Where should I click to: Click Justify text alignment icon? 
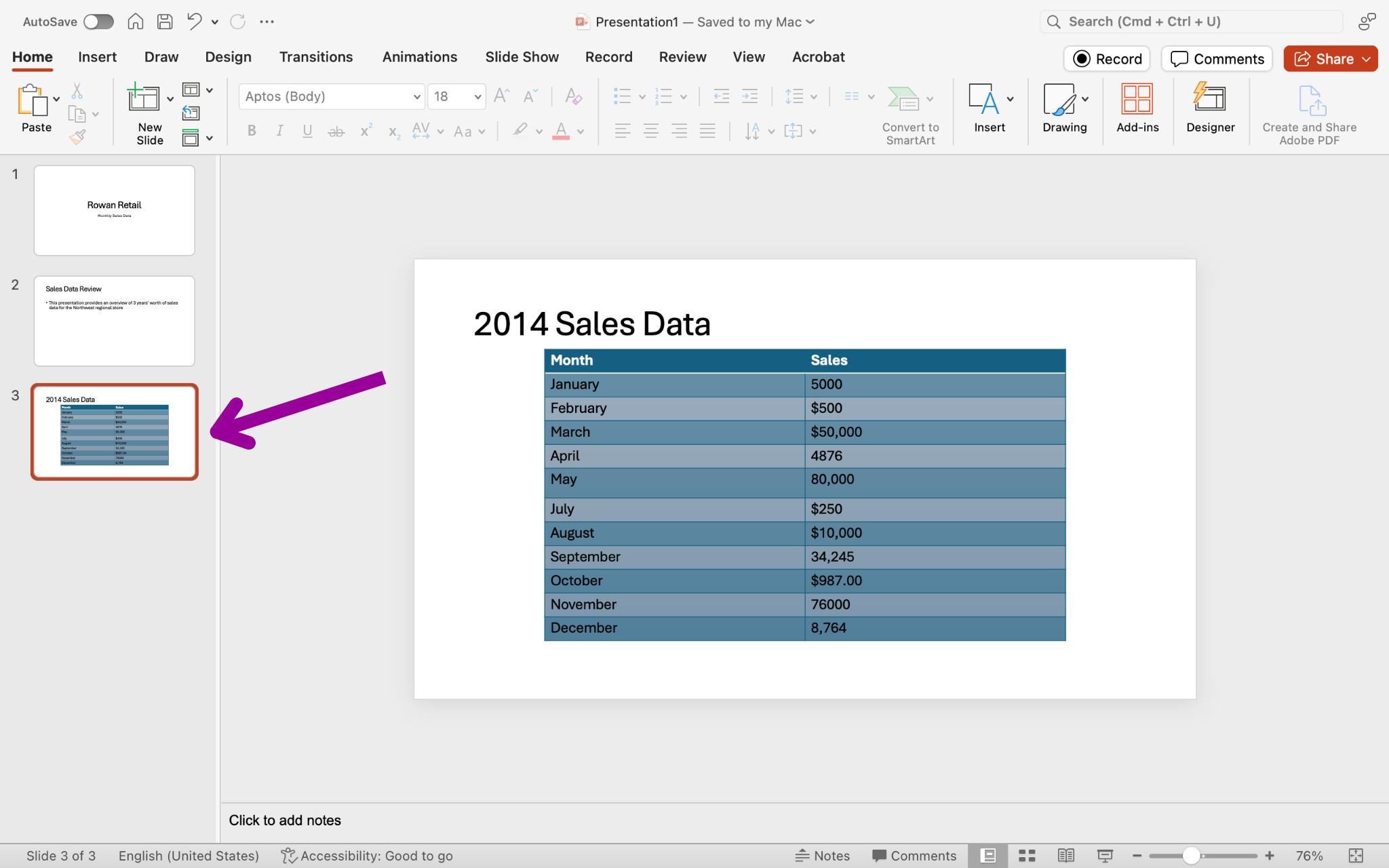click(707, 131)
